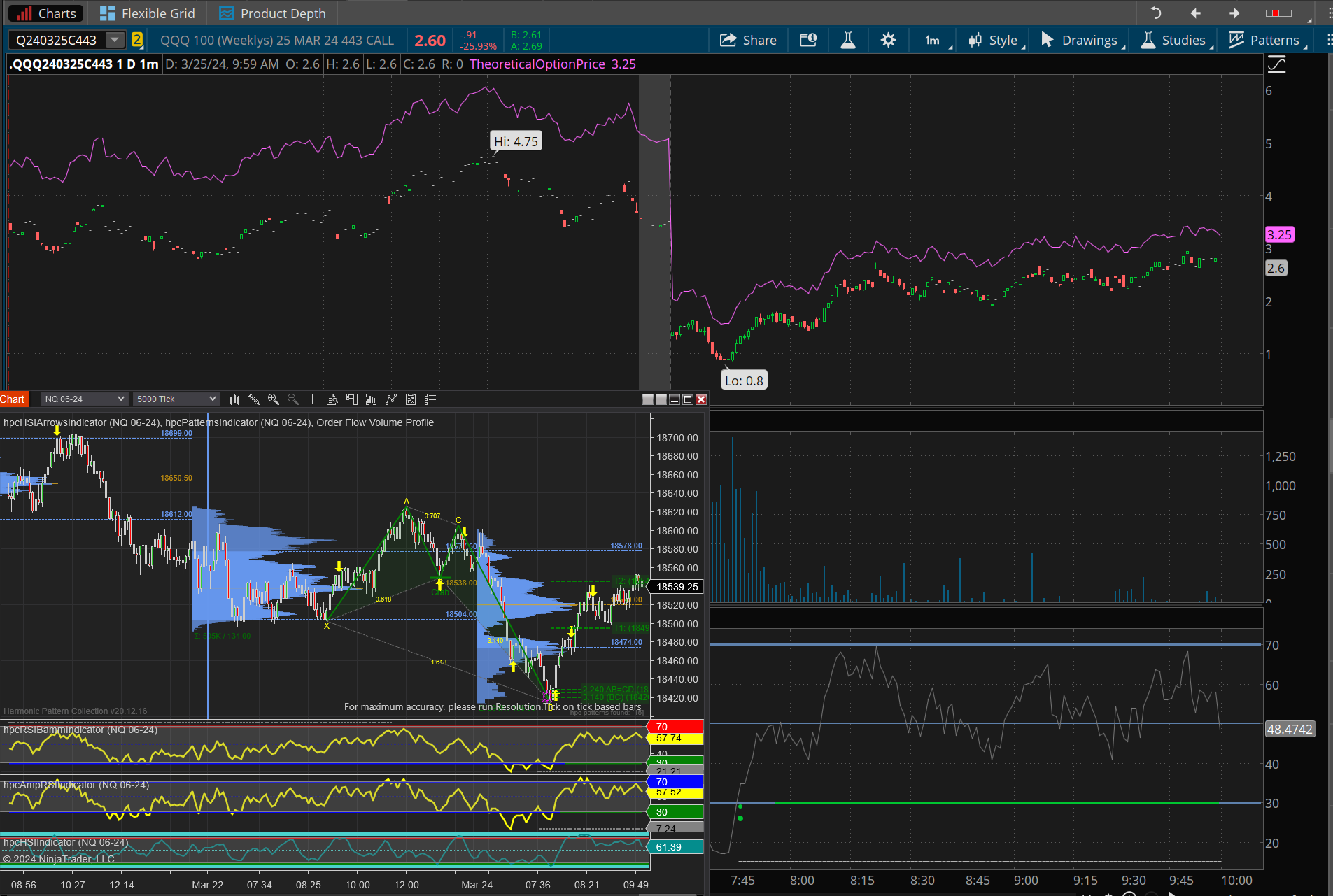Open the 5000 Tick interval dropdown
The width and height of the screenshot is (1333, 896).
176,399
